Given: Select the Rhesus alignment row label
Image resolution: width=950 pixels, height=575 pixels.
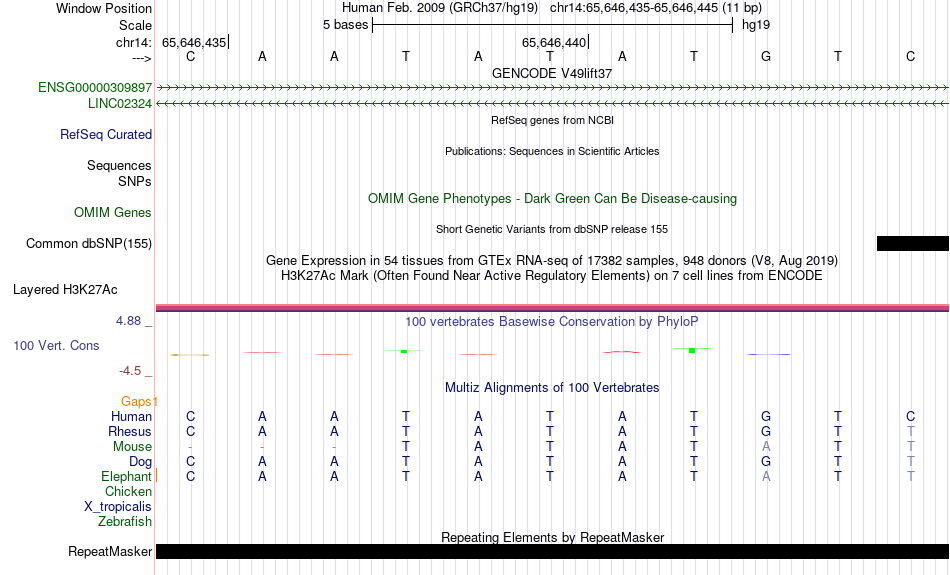Looking at the screenshot, I should click(x=130, y=431).
